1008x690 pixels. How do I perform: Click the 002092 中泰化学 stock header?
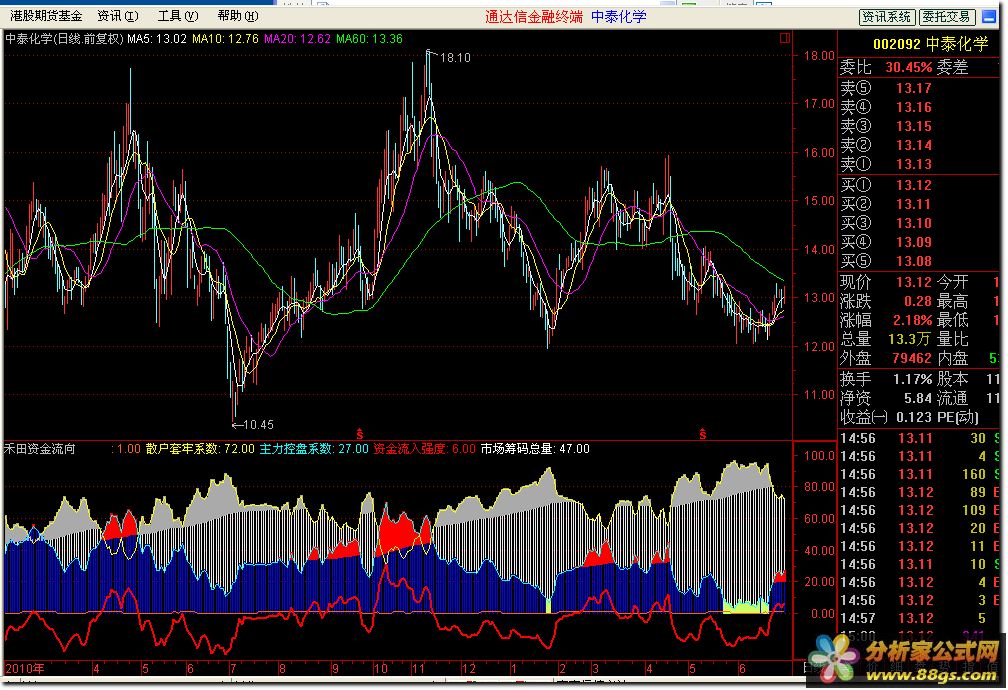(x=930, y=44)
